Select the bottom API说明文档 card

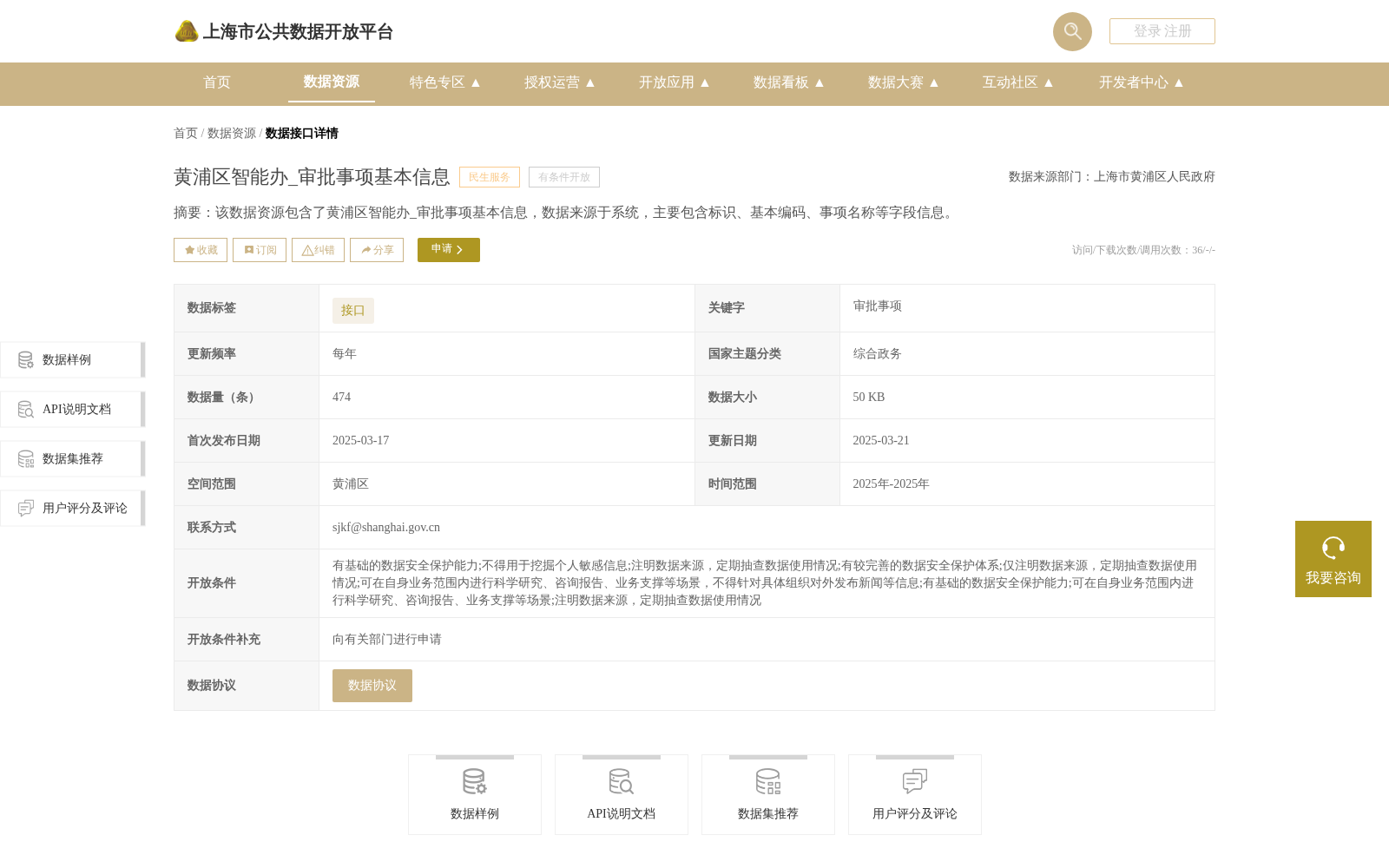coord(622,795)
